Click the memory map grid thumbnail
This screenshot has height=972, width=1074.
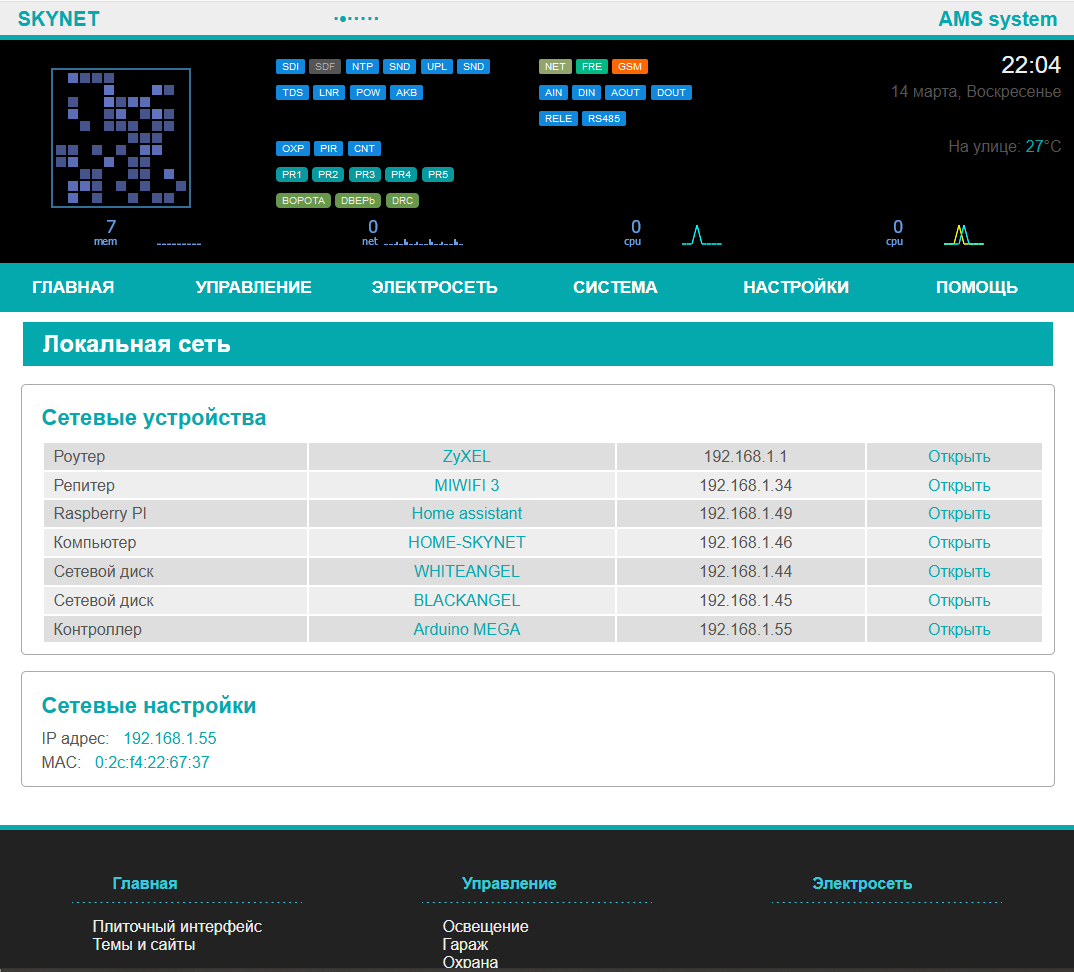[x=121, y=138]
